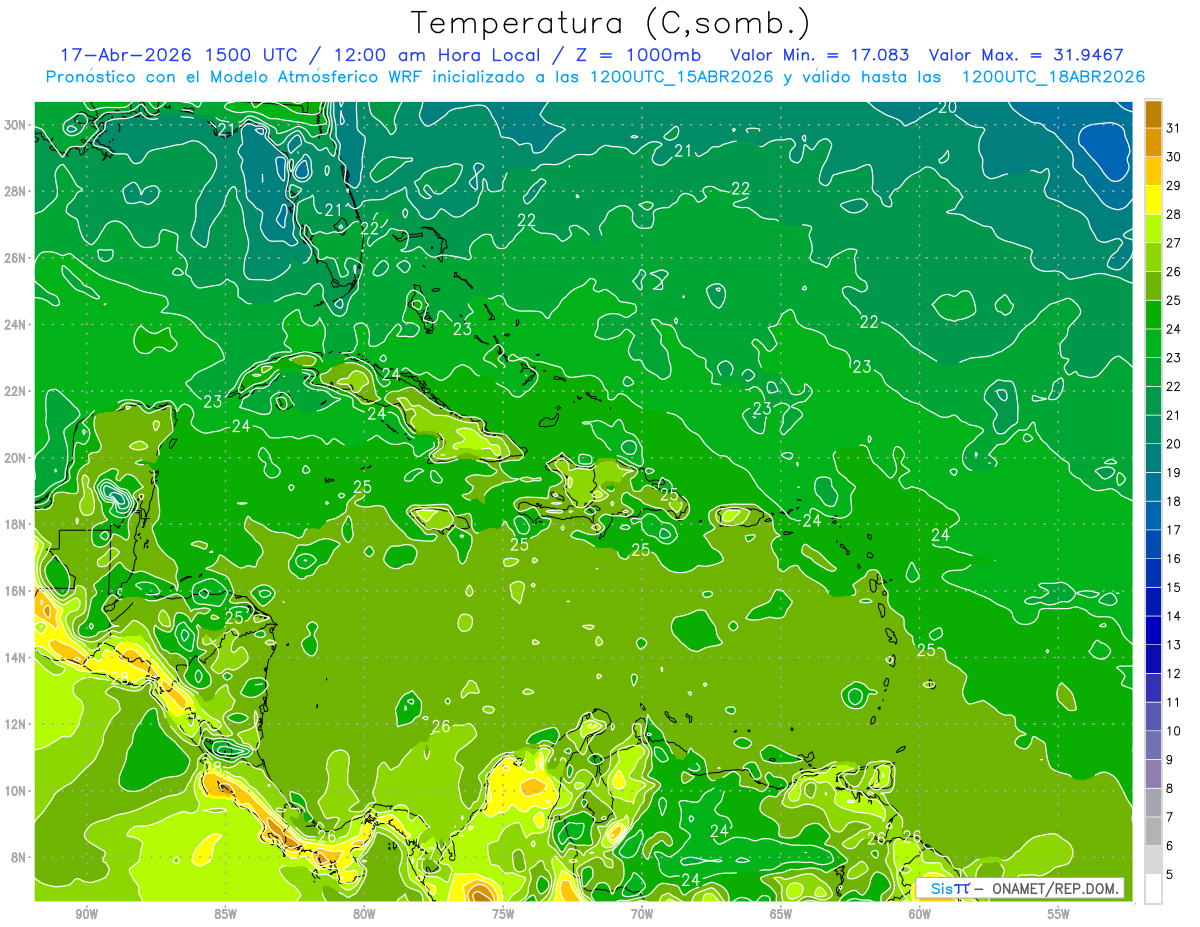Click the 1200UTC_18ABR2026 validity text
The height and width of the screenshot is (927, 1200).
(x=1053, y=77)
